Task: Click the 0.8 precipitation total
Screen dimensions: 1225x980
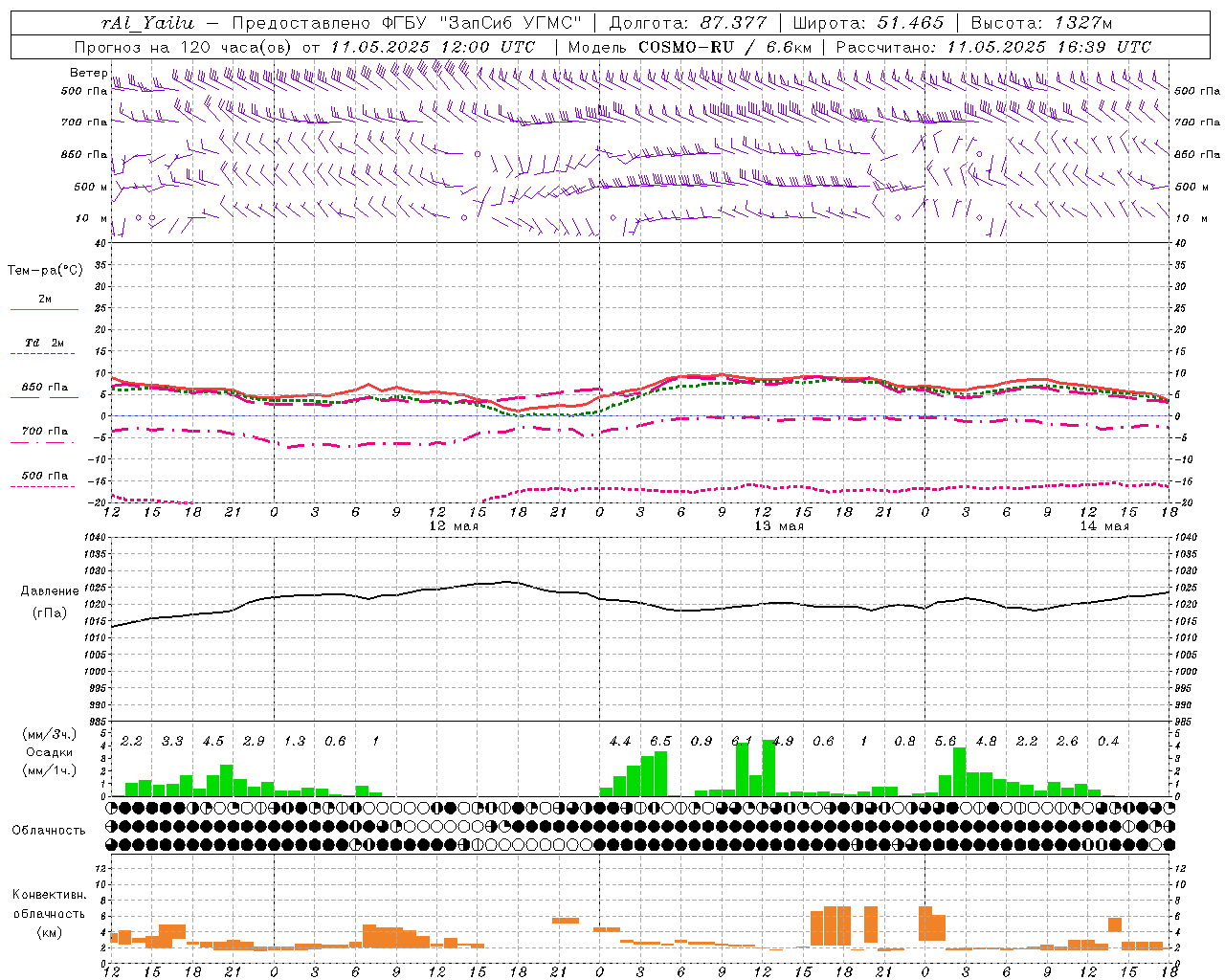Action: coord(904,742)
